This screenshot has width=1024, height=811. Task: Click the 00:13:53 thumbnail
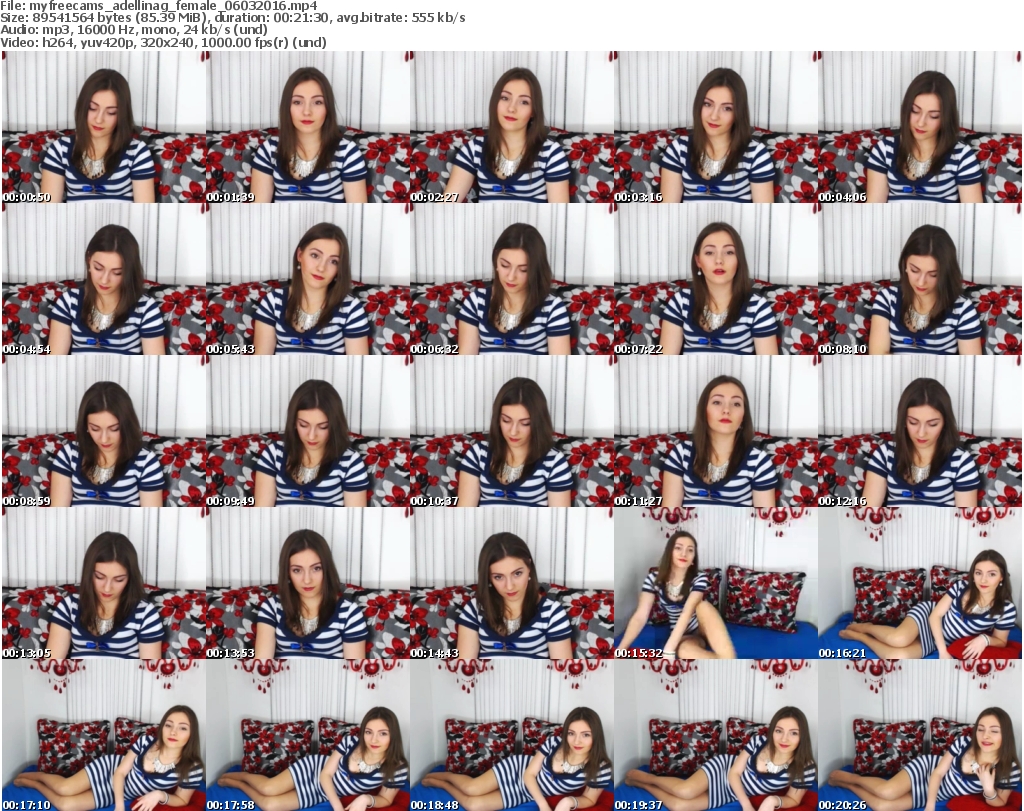coord(308,583)
